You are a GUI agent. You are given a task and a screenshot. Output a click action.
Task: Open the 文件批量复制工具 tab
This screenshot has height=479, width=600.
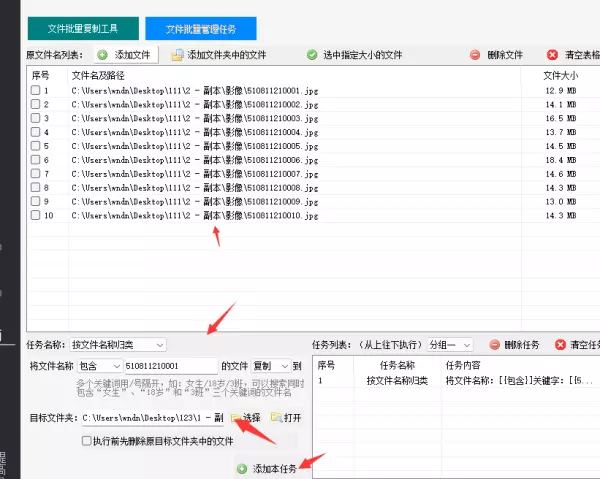point(83,28)
